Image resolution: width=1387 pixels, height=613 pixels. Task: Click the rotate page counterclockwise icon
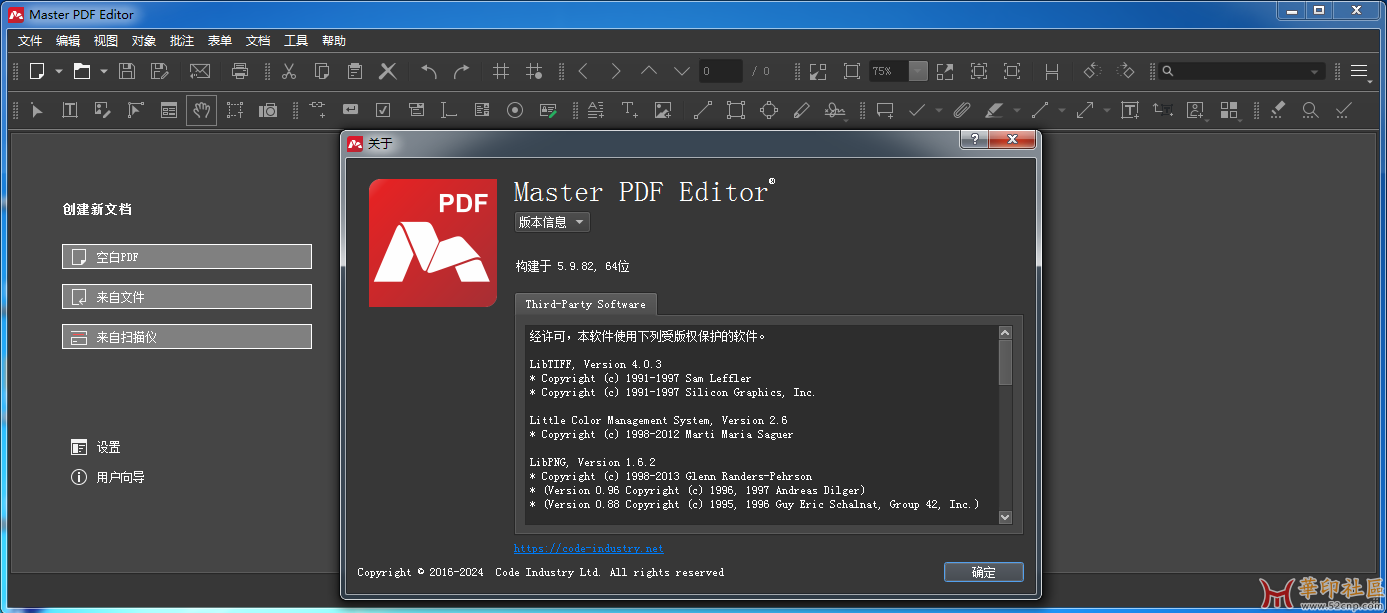pos(1092,71)
